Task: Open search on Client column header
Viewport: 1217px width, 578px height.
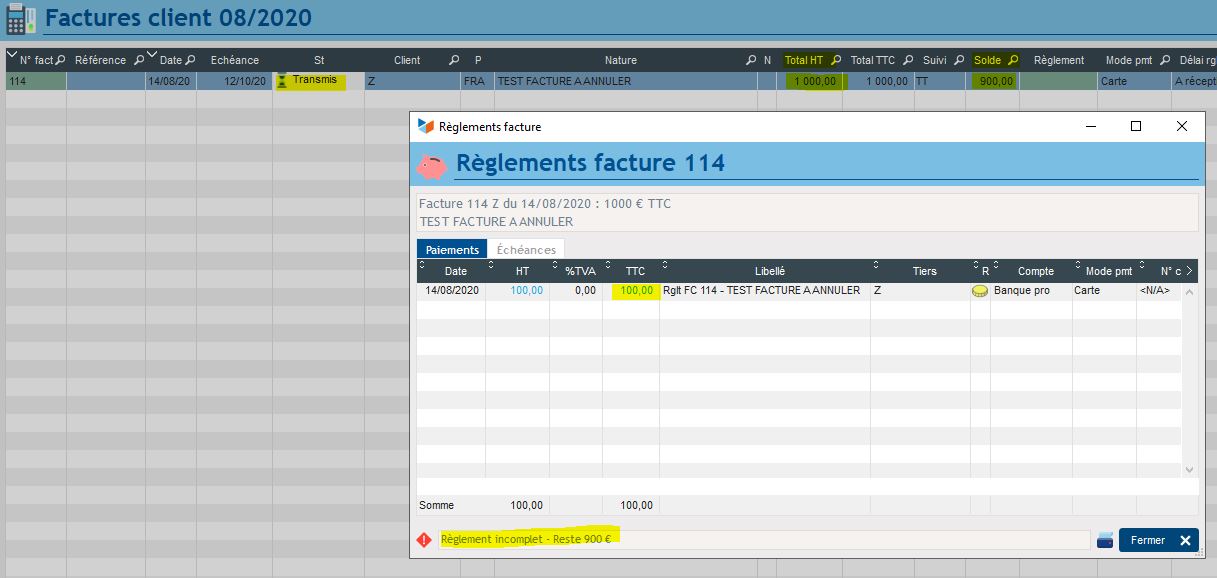Action: pos(454,60)
